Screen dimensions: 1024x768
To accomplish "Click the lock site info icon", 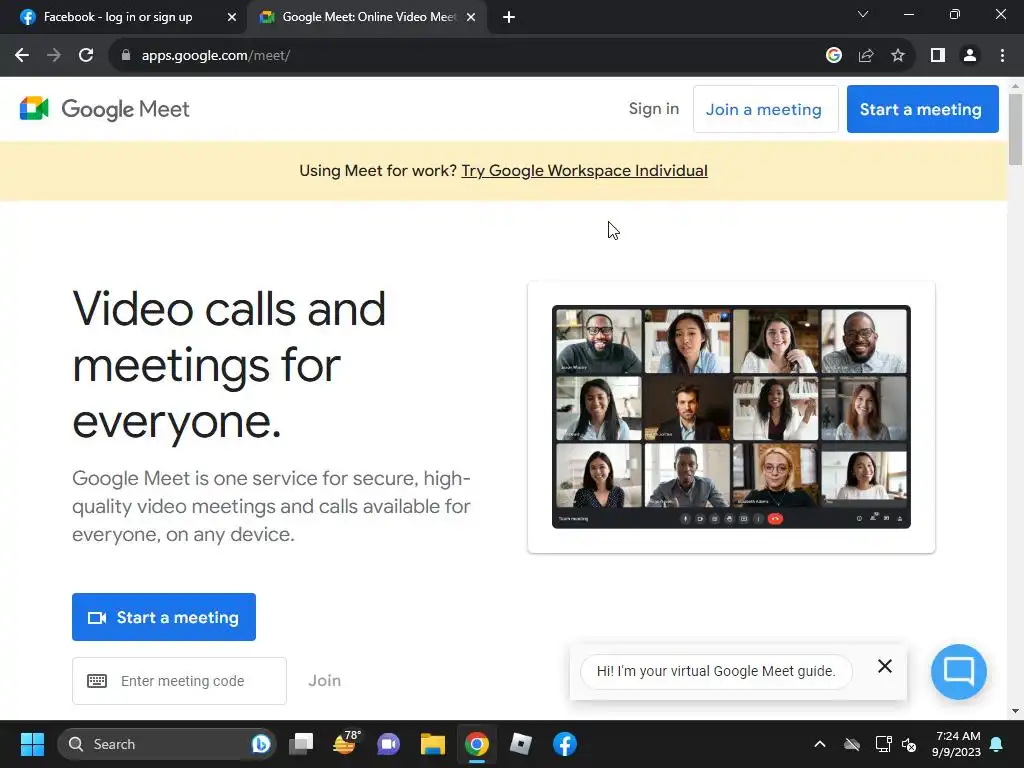I will pos(126,56).
